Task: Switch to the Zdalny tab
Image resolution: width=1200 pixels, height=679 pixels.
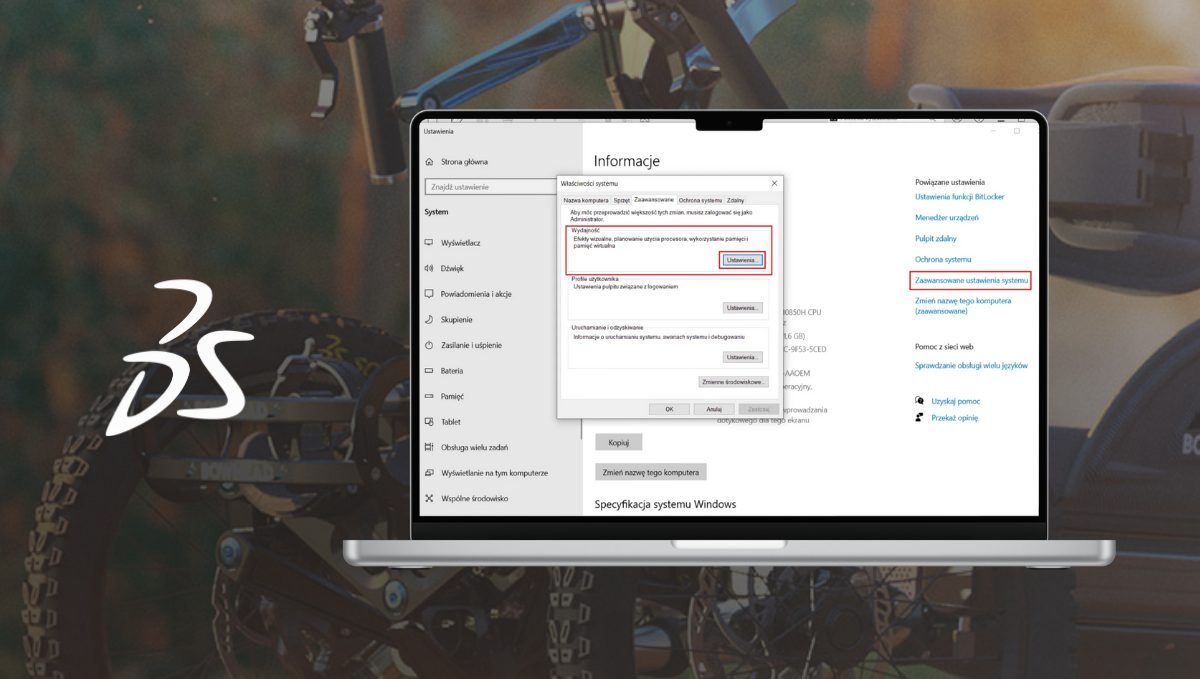Action: click(x=735, y=200)
